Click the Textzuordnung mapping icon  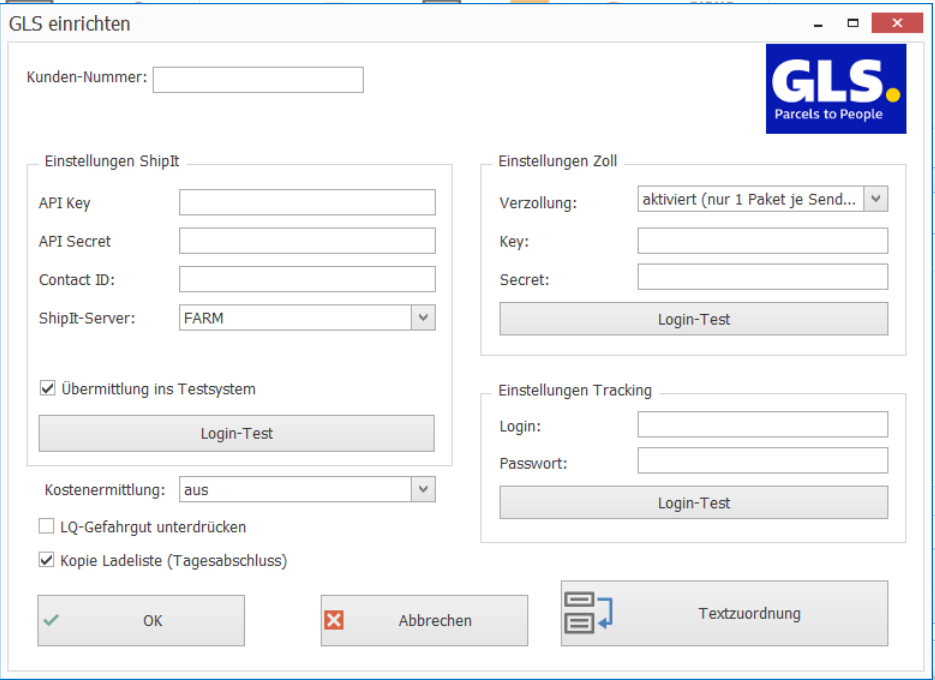pos(588,613)
